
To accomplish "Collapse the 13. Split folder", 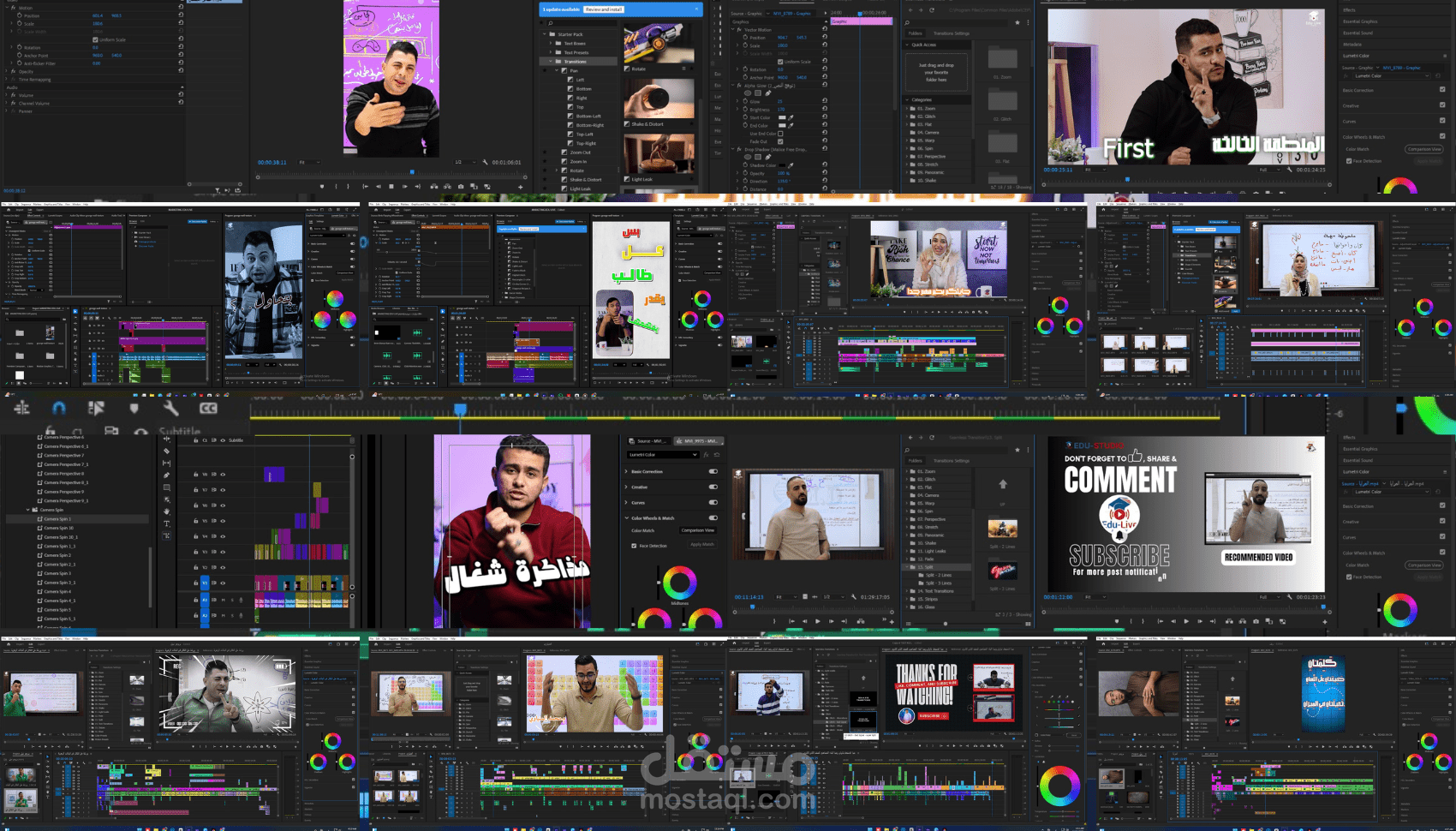I will [x=909, y=567].
